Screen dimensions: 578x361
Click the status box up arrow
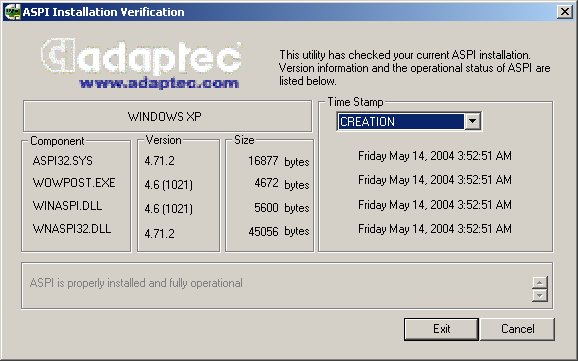540,283
